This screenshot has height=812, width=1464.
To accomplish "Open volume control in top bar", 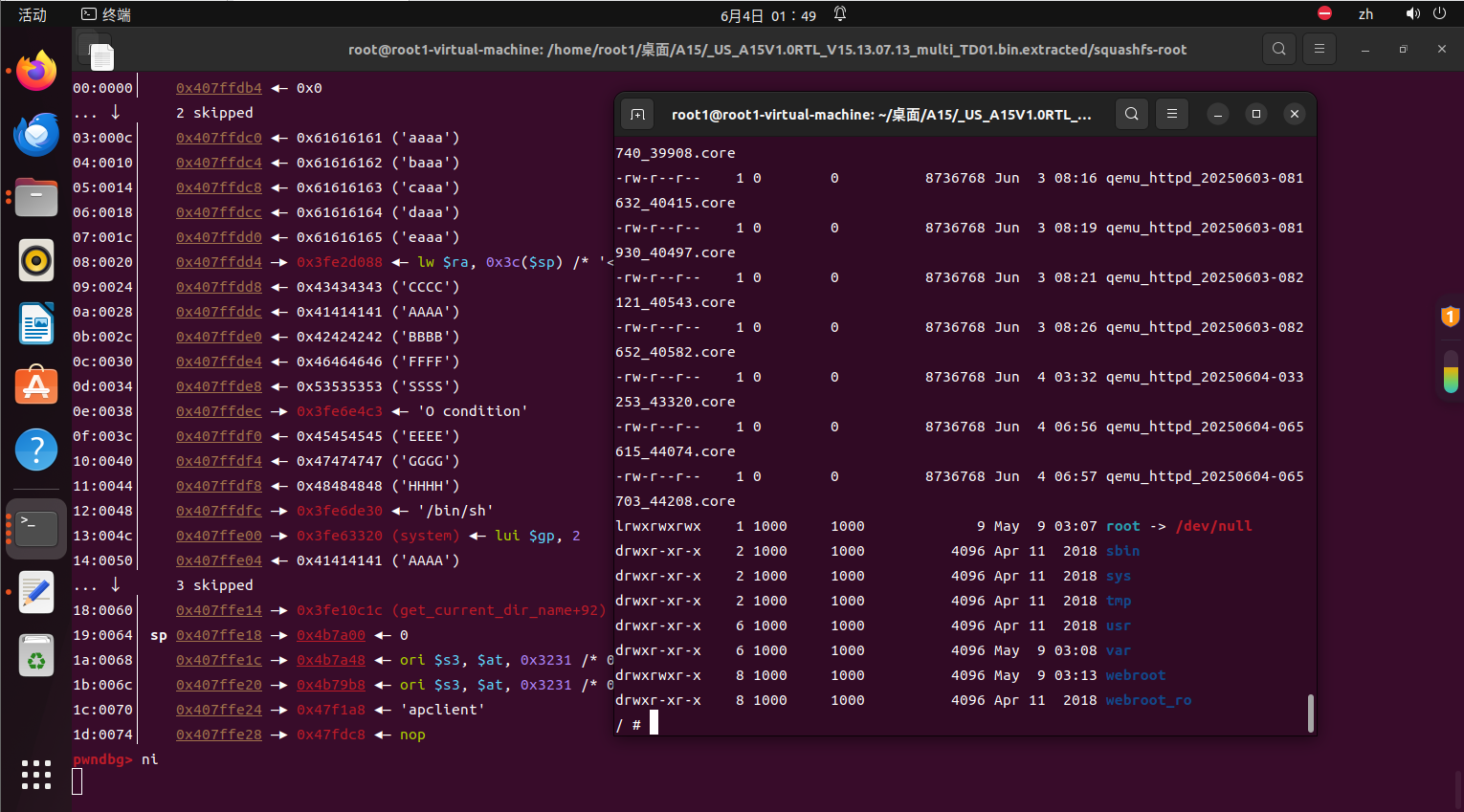I will tap(1412, 13).
